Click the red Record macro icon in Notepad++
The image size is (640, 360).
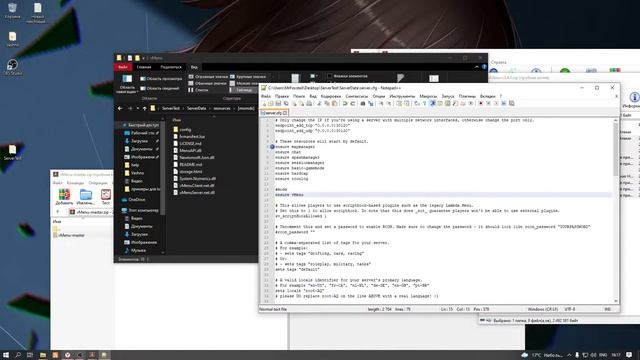[x=480, y=104]
